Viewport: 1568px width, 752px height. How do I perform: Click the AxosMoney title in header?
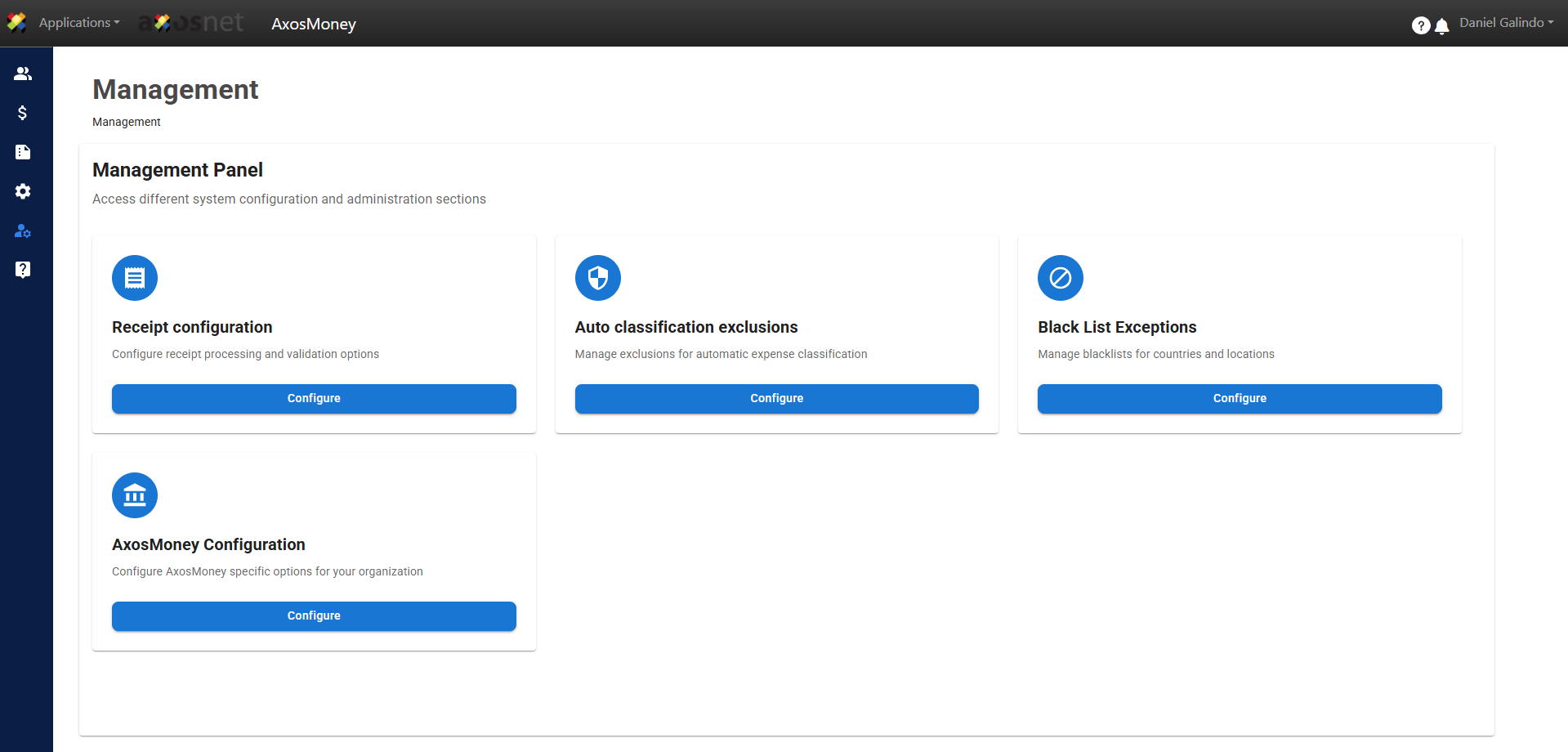[314, 25]
